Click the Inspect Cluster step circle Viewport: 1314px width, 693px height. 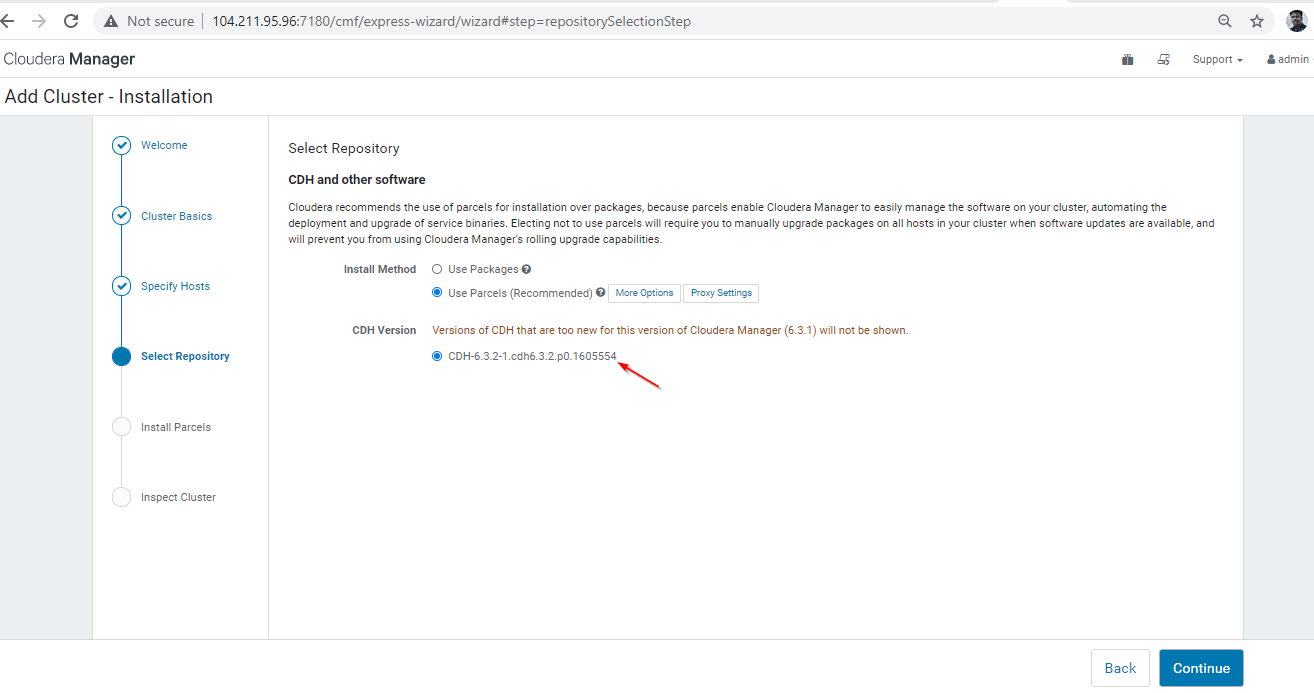[121, 497]
